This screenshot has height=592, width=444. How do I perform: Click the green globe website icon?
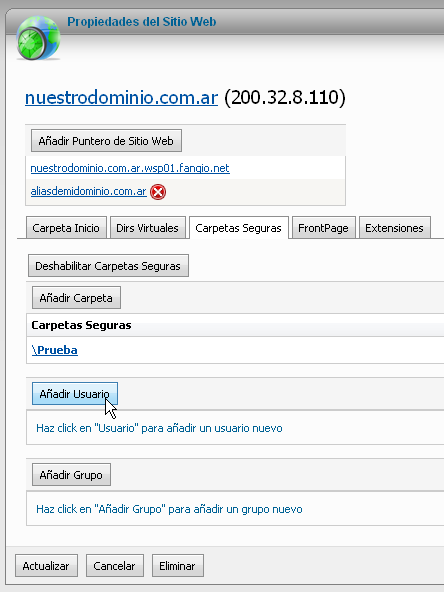[38, 38]
